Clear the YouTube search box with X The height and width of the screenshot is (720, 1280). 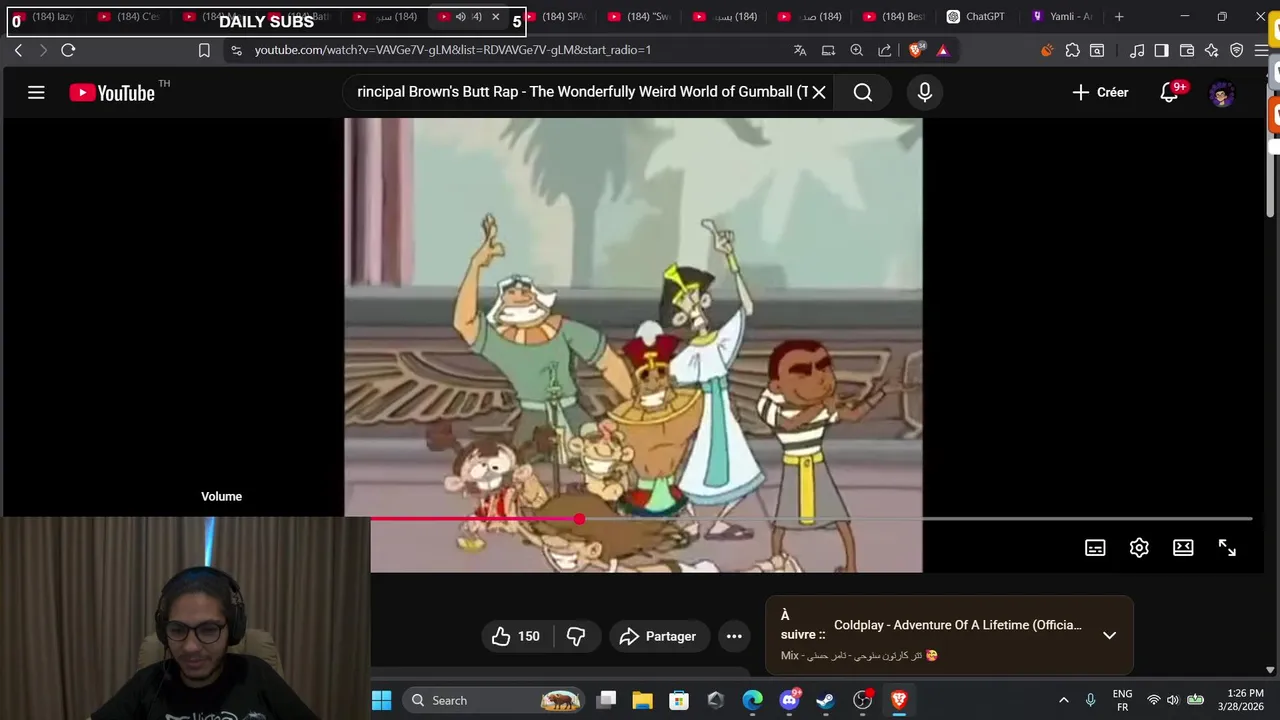tap(818, 92)
